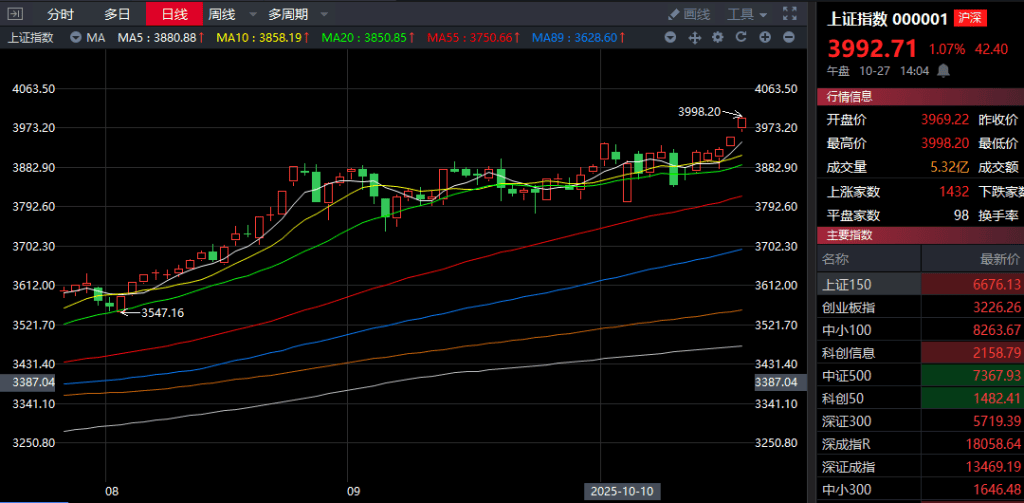The height and width of the screenshot is (503, 1024).
Task: Click the crosshair move icon
Action: coord(694,37)
